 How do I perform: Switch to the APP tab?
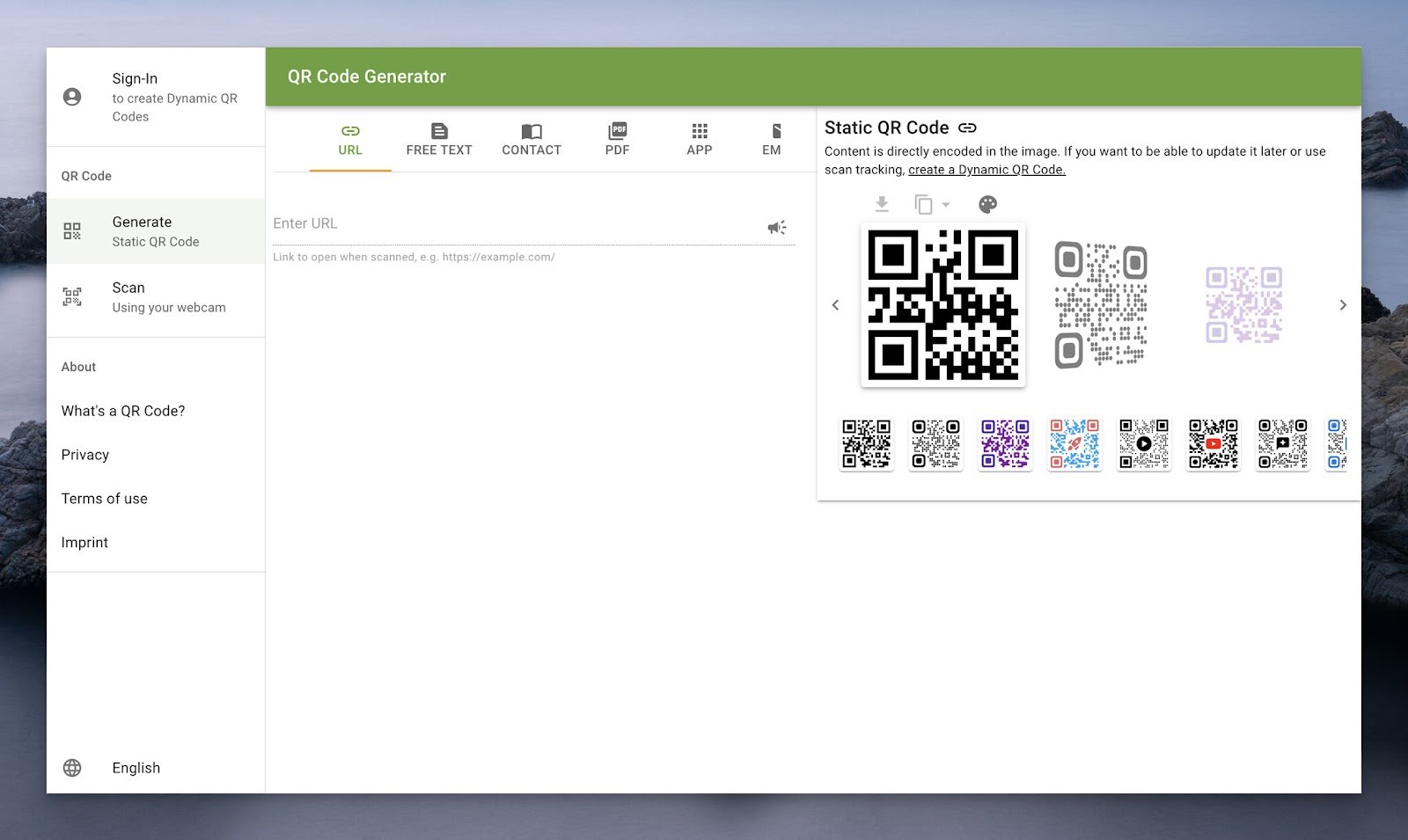coord(700,140)
